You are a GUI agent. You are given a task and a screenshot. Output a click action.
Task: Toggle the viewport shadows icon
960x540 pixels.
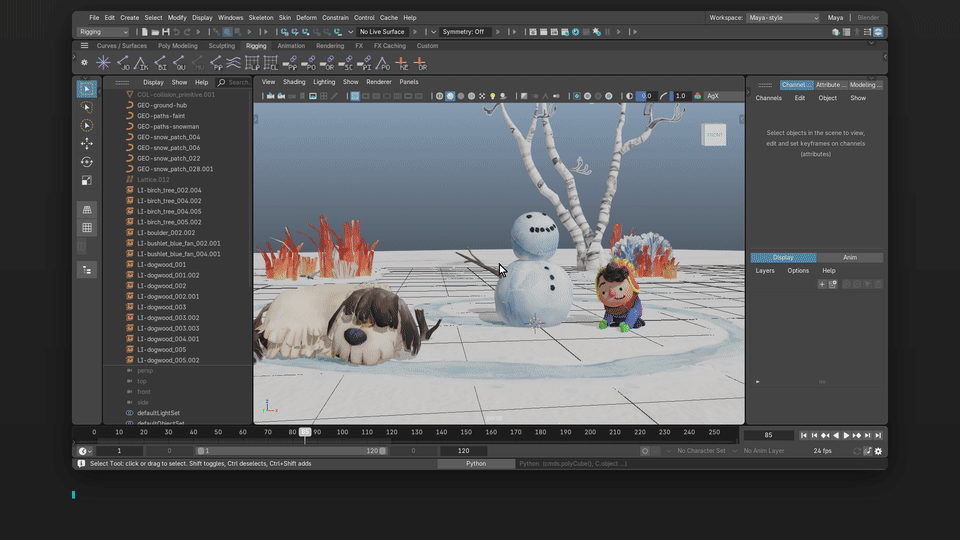coord(503,96)
